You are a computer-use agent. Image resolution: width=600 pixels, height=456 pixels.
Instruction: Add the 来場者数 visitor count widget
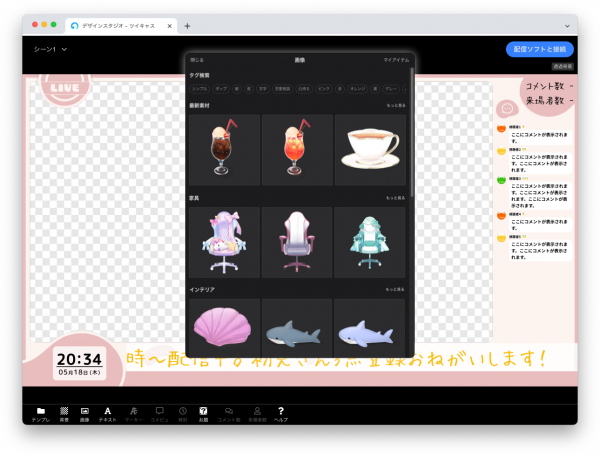coord(257,415)
